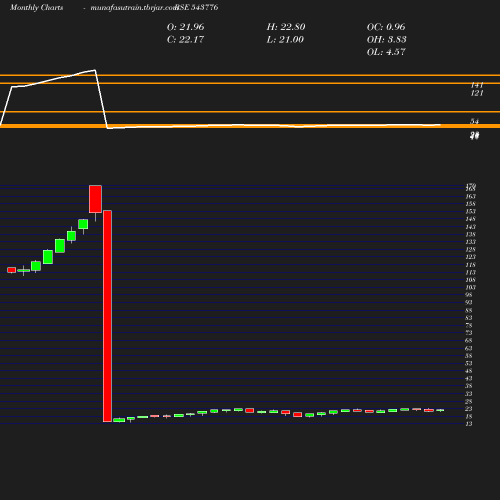This screenshot has height=500, width=500.
Task: Click the 'Monthly Charts' title text
Action: point(37,7)
